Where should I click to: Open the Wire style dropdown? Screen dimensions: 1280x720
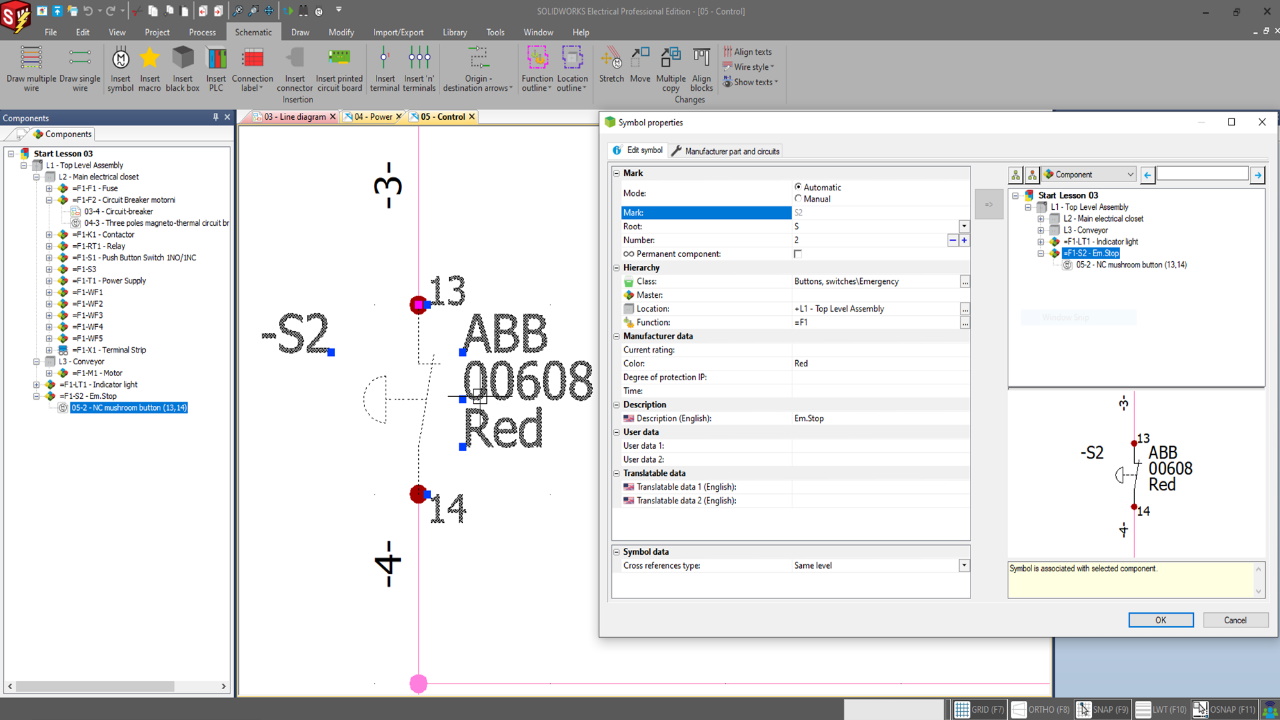[x=749, y=67]
